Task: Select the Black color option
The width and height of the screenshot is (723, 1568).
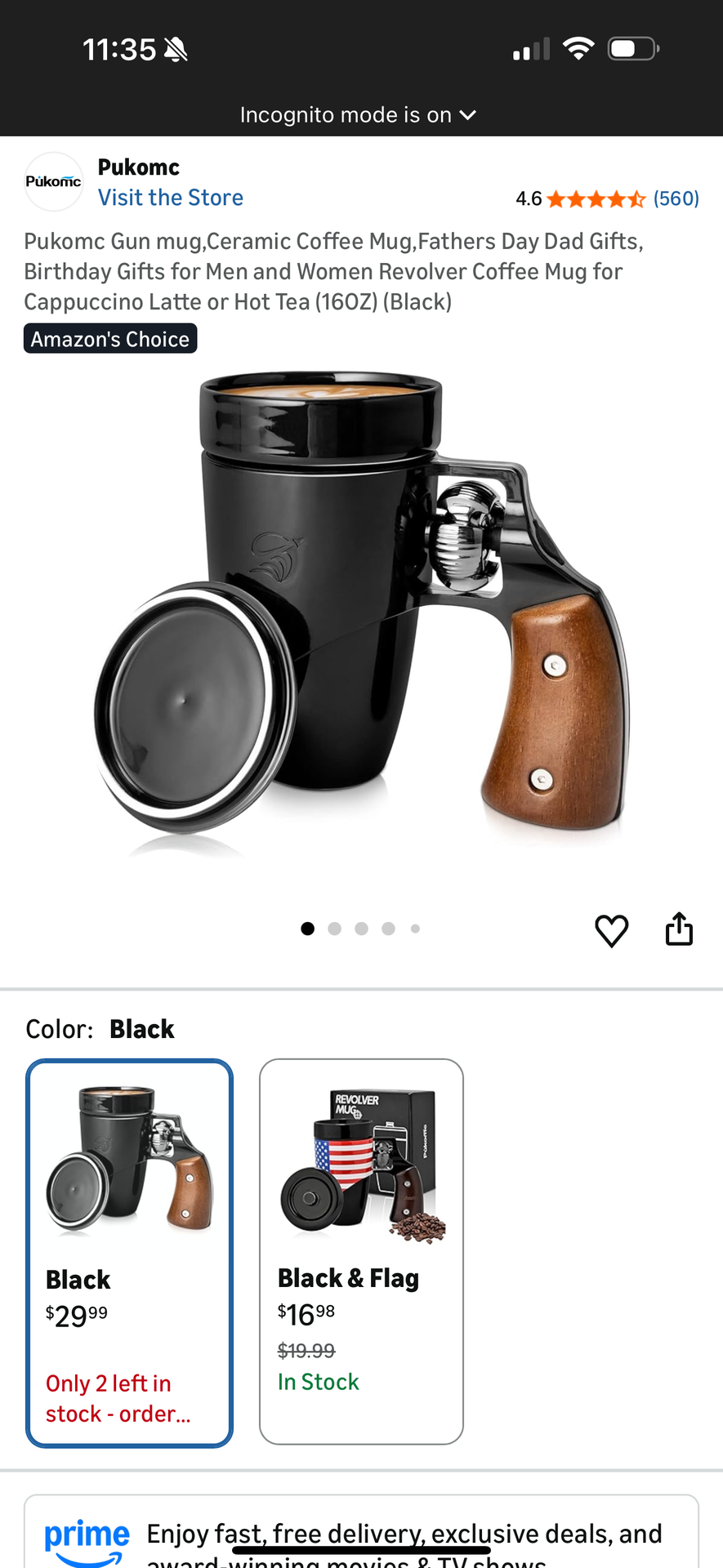Action: pos(129,1253)
